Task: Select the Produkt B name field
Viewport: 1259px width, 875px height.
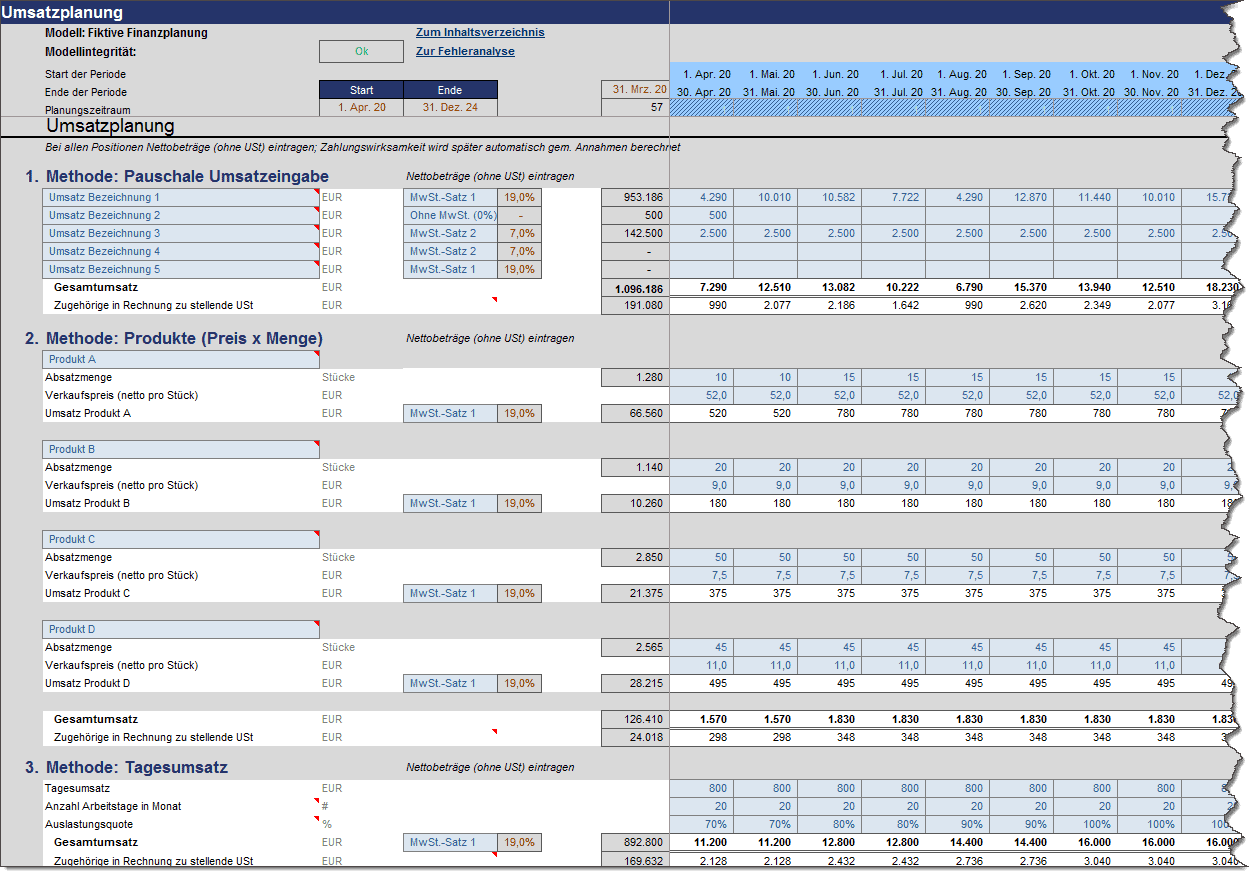Action: 180,450
